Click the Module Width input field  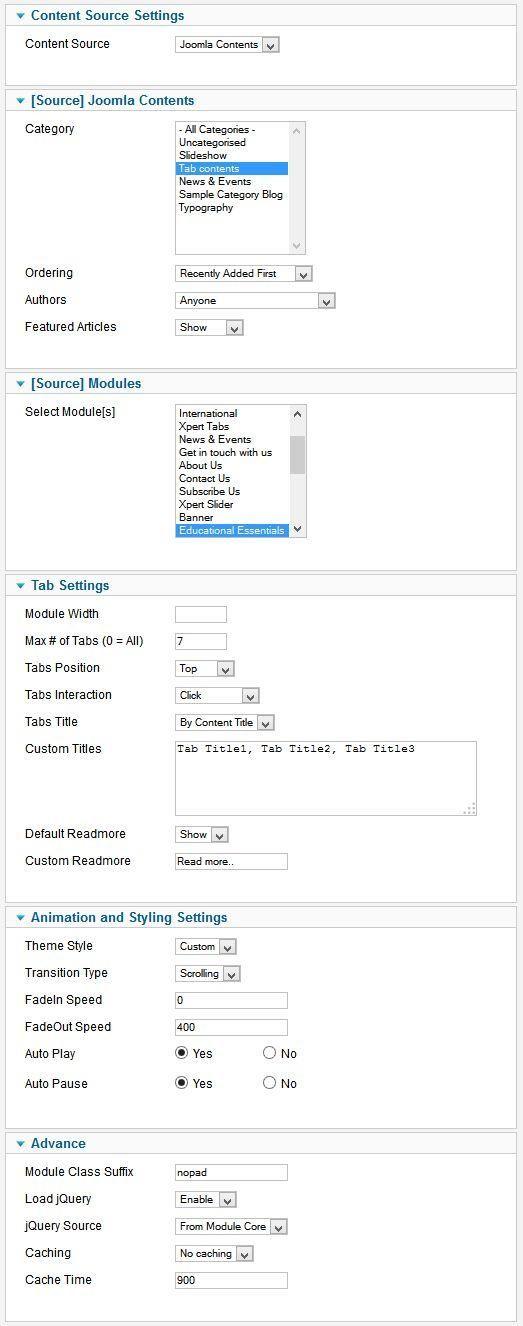201,615
